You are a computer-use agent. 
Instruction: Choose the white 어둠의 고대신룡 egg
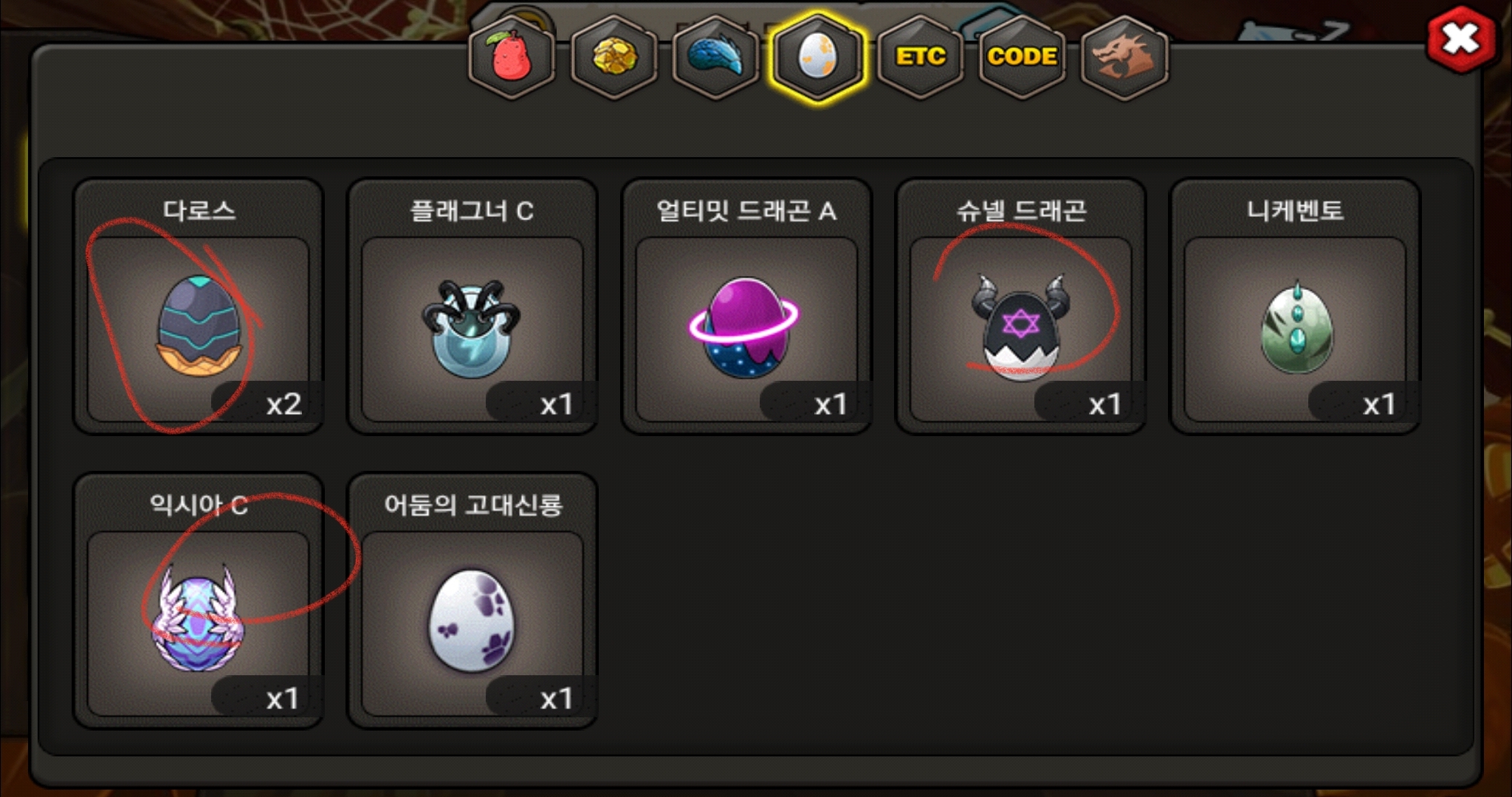(472, 620)
